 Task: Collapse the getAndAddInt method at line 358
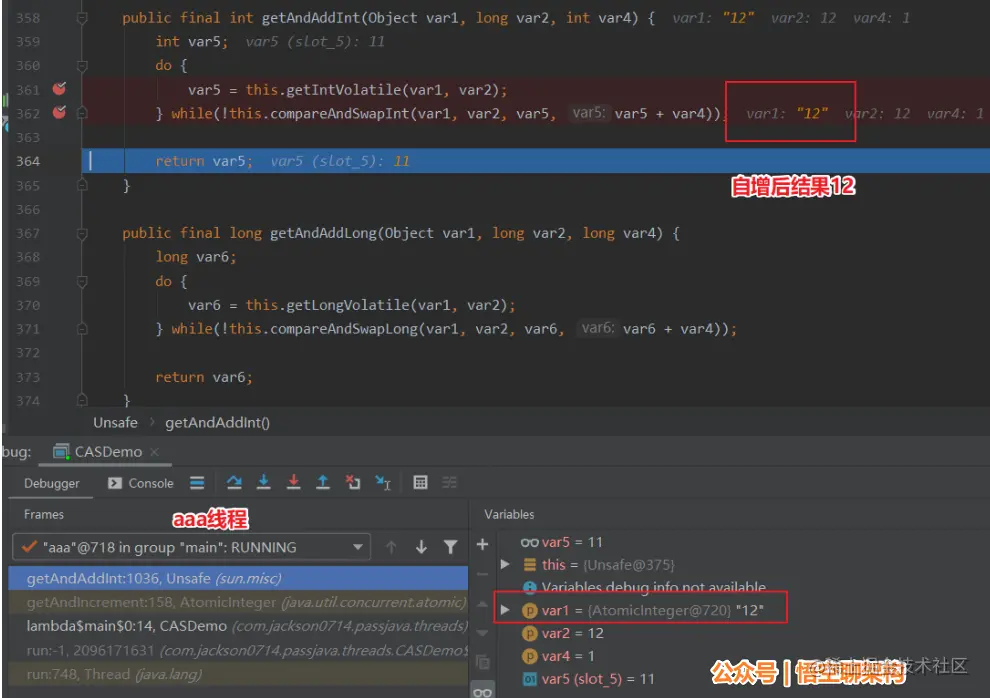82,18
